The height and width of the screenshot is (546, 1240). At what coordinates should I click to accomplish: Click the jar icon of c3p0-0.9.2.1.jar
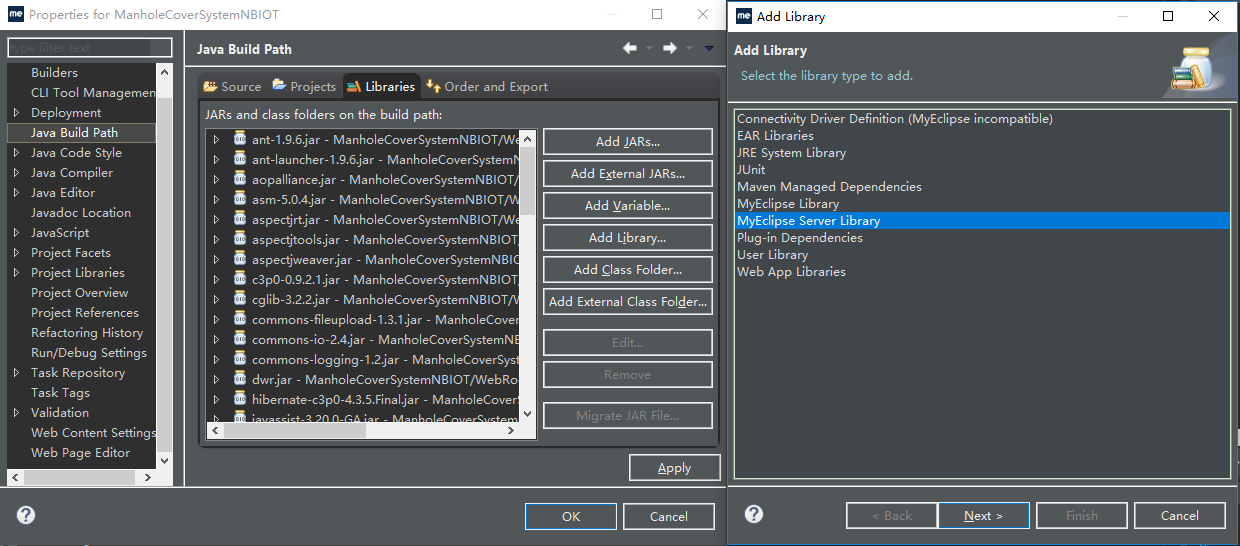[240, 279]
